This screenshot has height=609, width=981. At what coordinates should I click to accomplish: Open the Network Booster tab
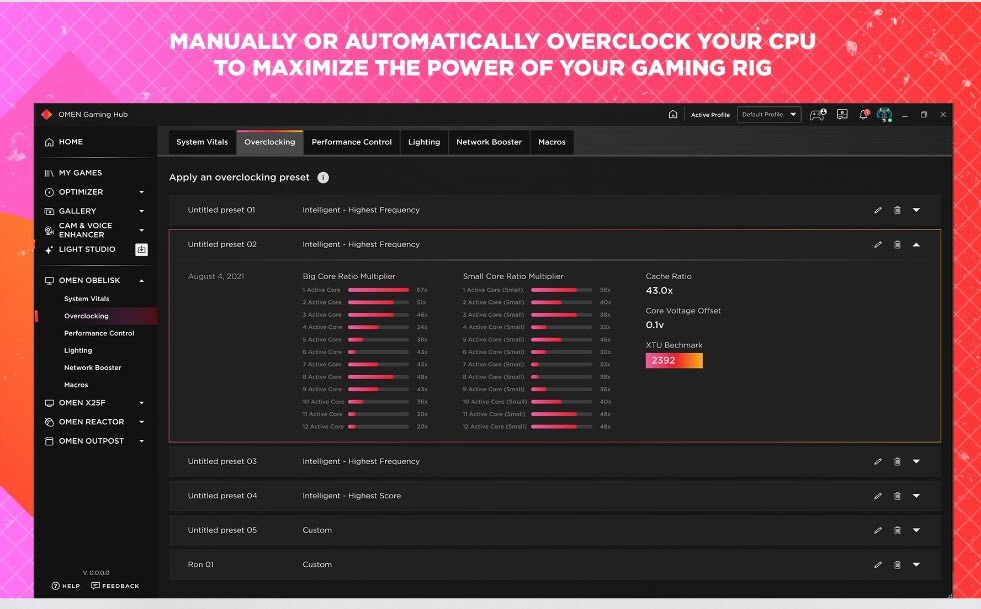point(489,142)
